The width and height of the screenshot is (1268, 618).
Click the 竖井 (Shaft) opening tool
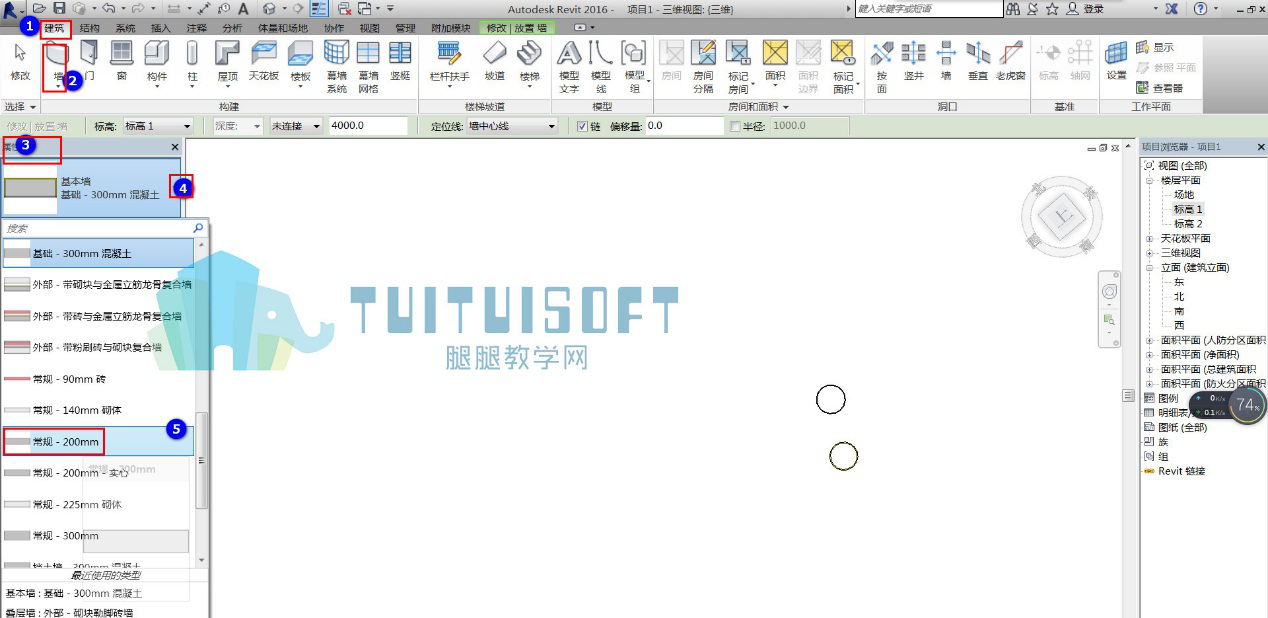913,60
